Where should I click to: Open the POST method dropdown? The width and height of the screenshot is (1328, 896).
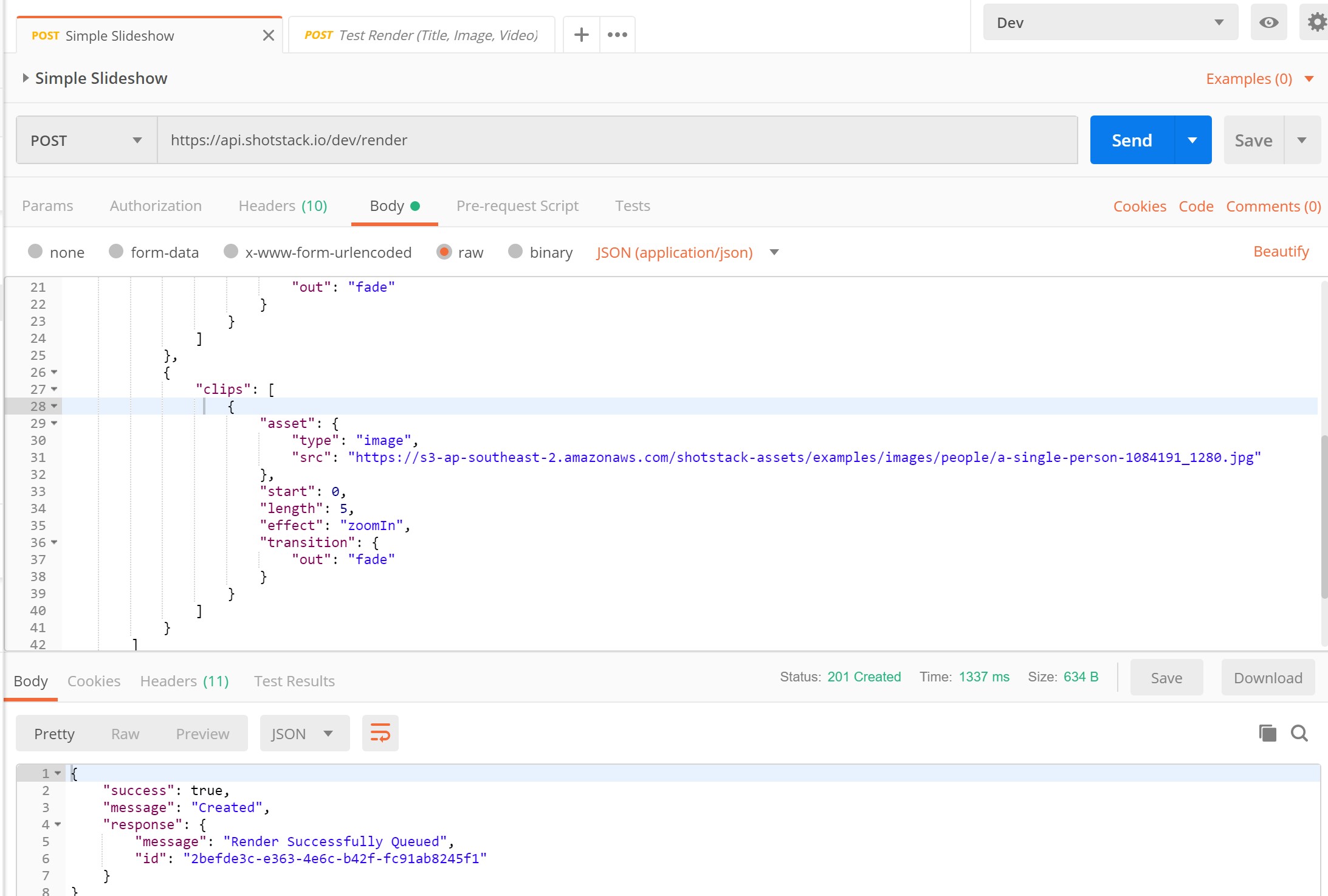86,140
